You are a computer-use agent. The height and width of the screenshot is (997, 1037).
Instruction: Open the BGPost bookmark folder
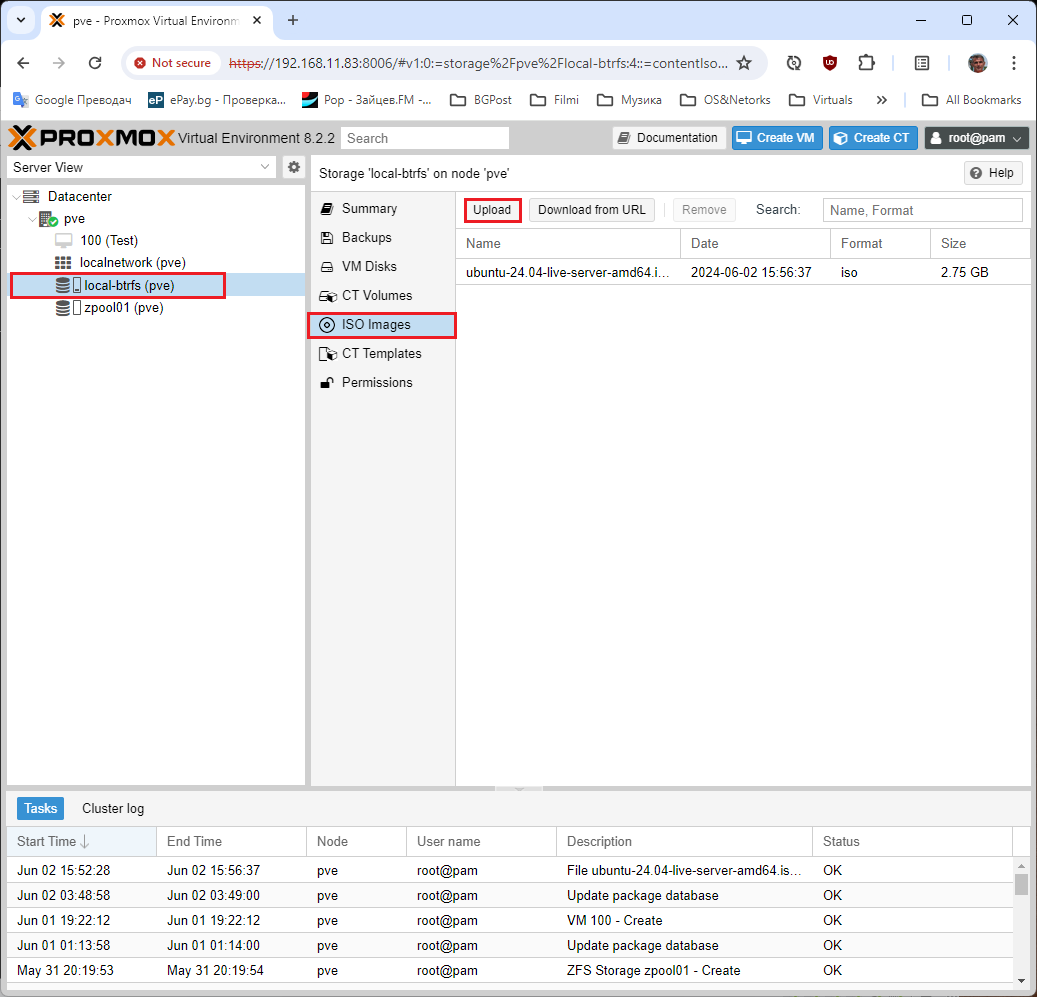tap(481, 100)
